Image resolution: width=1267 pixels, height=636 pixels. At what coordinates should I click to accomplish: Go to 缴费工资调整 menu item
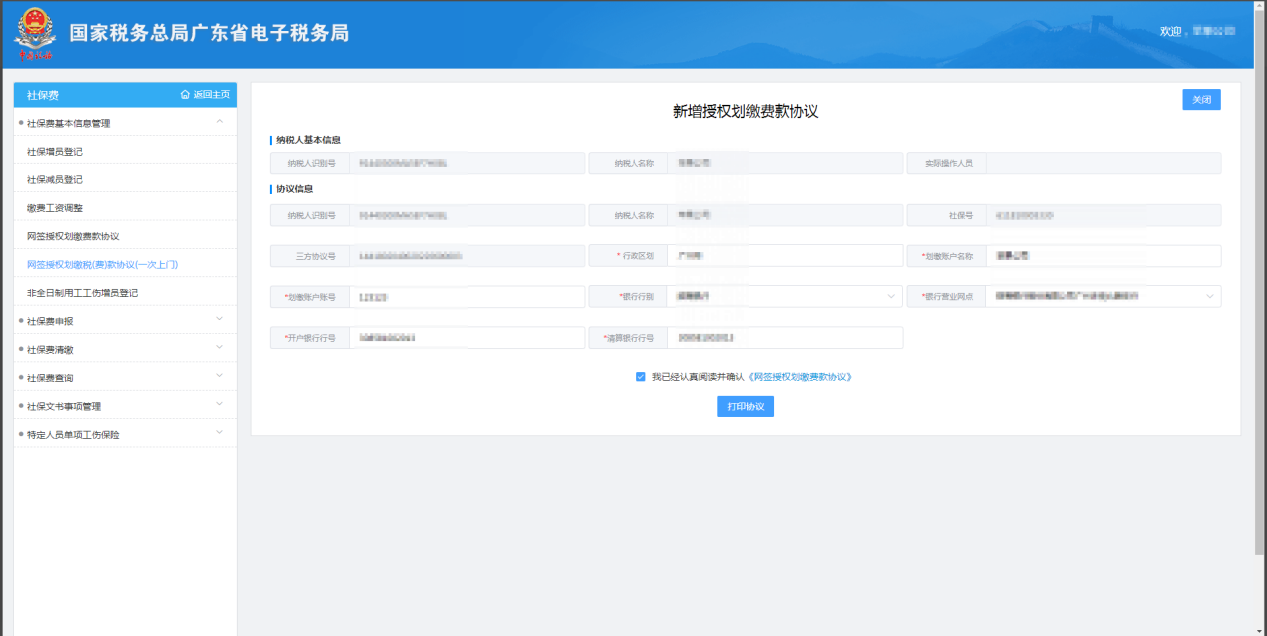tap(55, 208)
